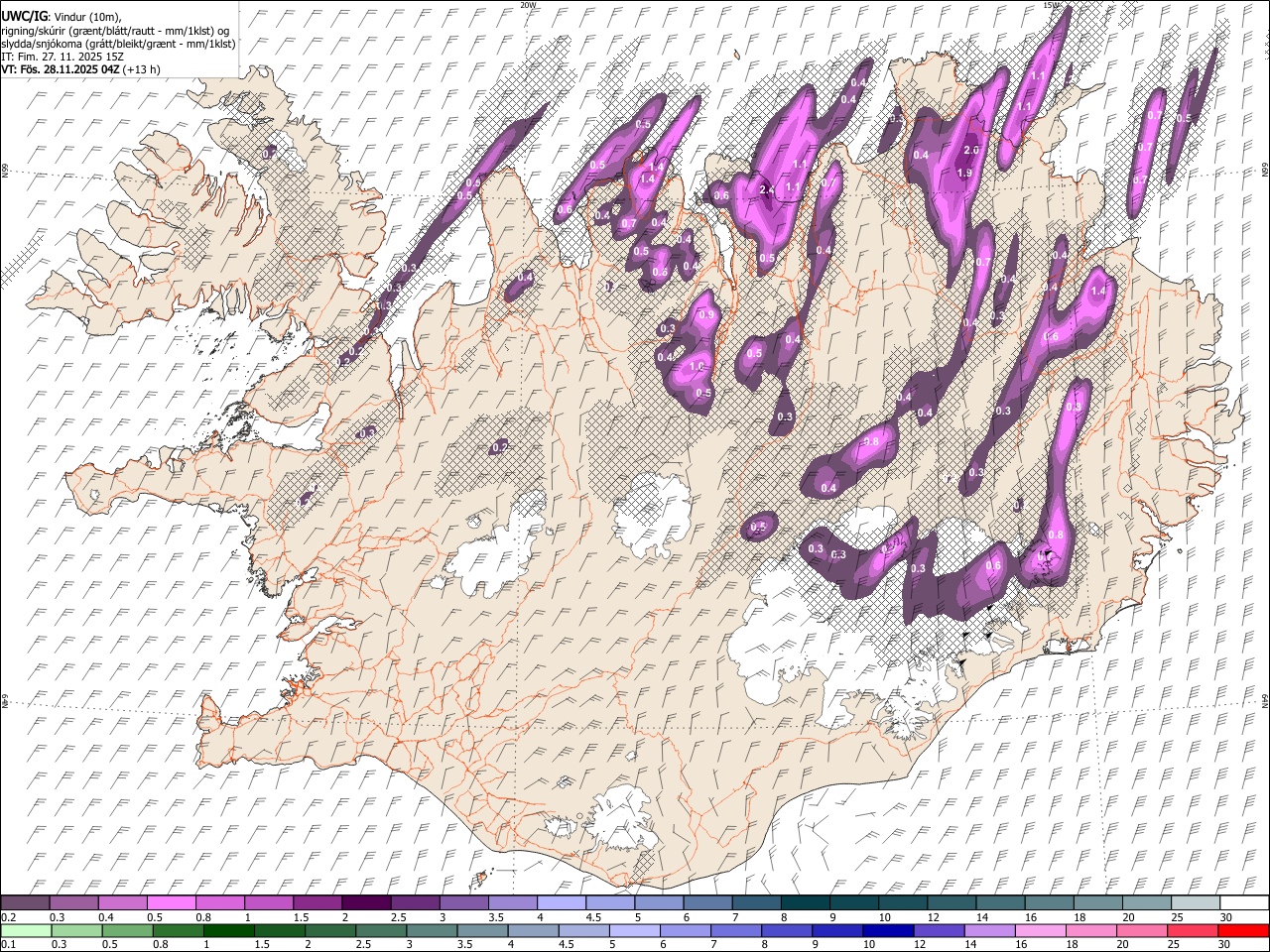Pick the 0.1 pale green swatch, lower legend row

(25, 930)
